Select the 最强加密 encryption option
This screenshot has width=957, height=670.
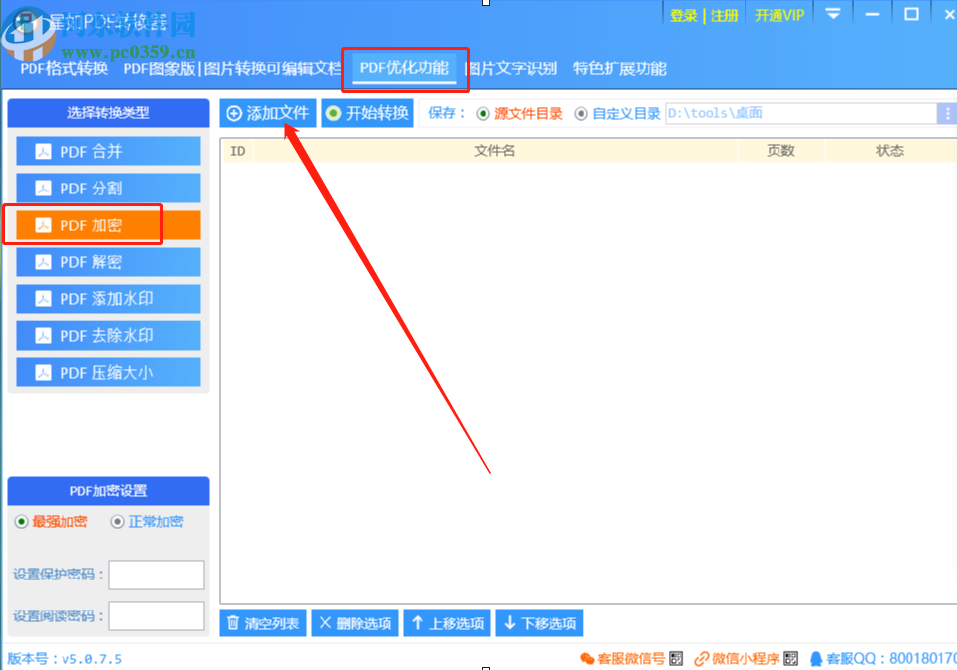(22, 521)
